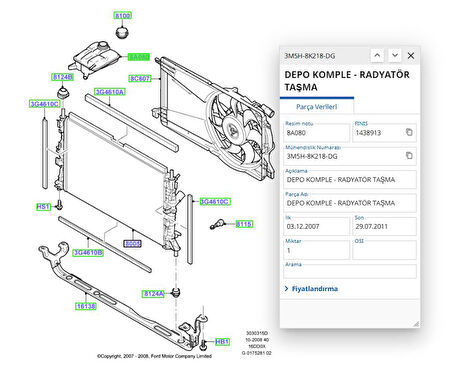Viewport: 452px width, 365px height.
Task: Expand the Fiyatlandırma section
Action: [311, 289]
